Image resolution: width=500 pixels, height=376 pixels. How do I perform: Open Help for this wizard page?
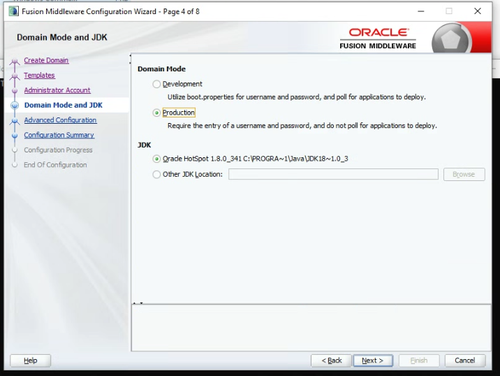[30, 360]
